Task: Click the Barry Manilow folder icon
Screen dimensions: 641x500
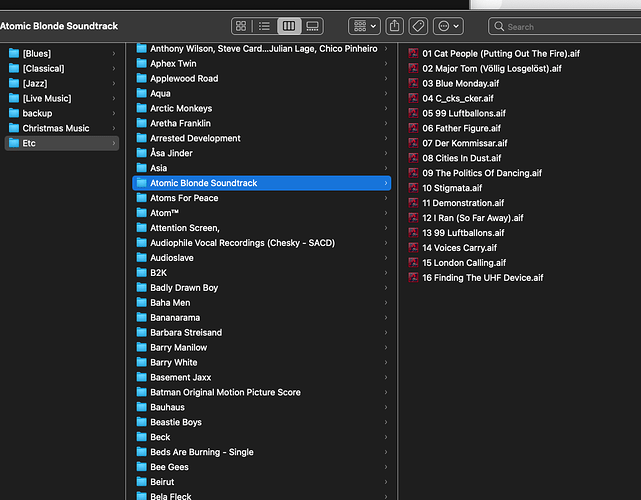Action: coord(141,348)
